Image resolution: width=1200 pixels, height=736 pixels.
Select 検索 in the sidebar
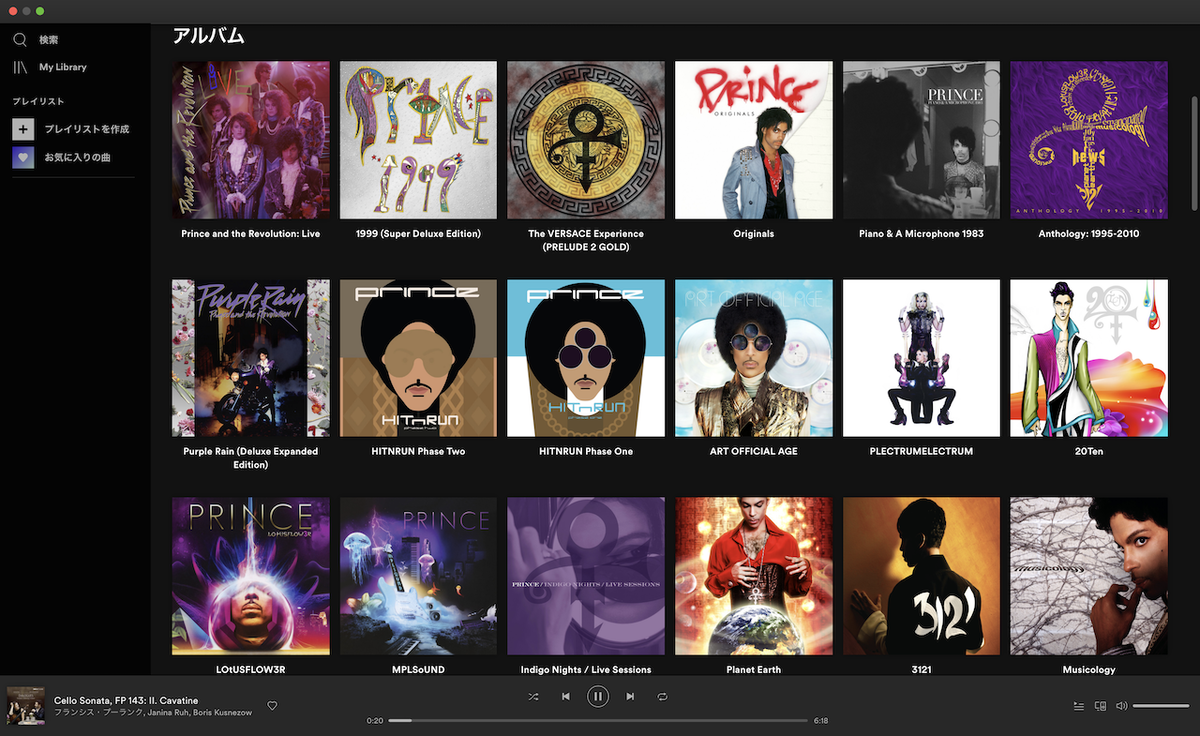(x=48, y=40)
